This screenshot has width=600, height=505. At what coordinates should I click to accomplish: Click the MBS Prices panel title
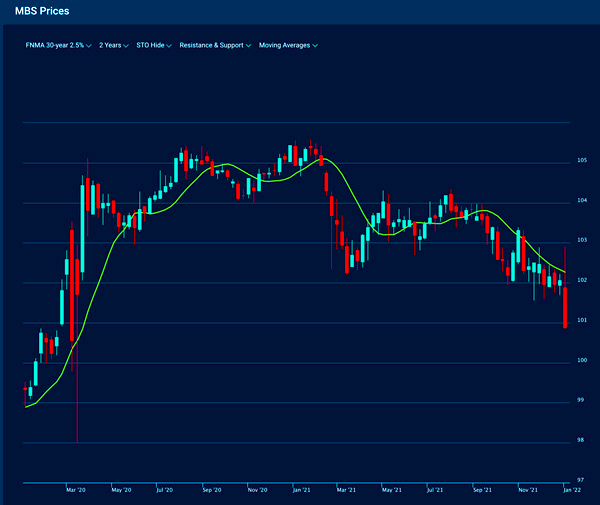[x=42, y=12]
